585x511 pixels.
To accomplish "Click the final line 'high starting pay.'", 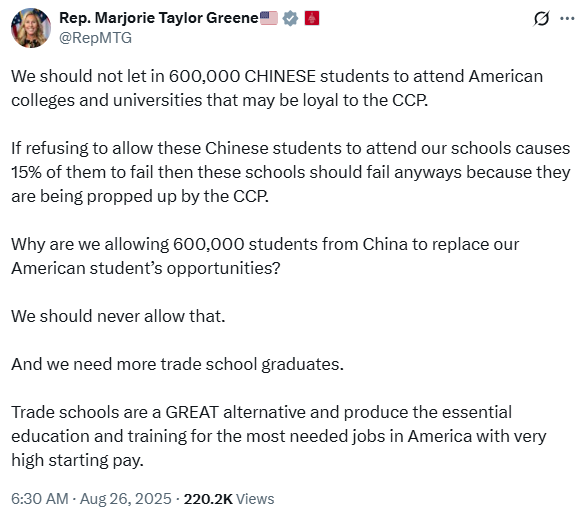I will [x=77, y=461].
